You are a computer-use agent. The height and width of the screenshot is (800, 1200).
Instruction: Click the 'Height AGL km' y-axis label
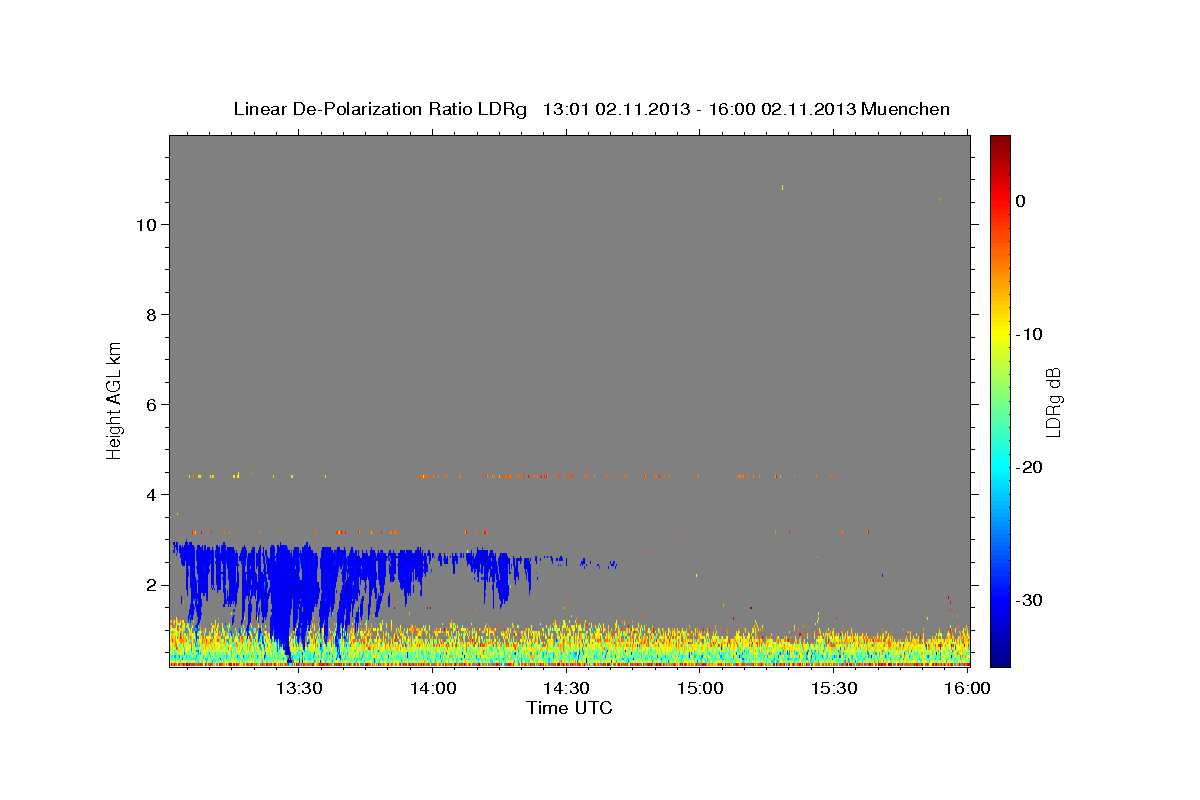[x=115, y=400]
